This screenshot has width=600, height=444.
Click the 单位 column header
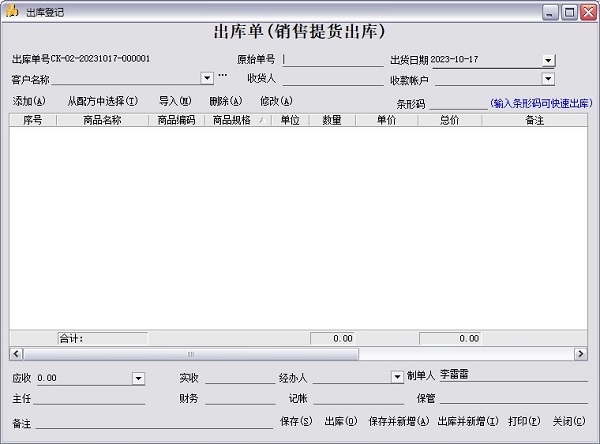click(290, 120)
